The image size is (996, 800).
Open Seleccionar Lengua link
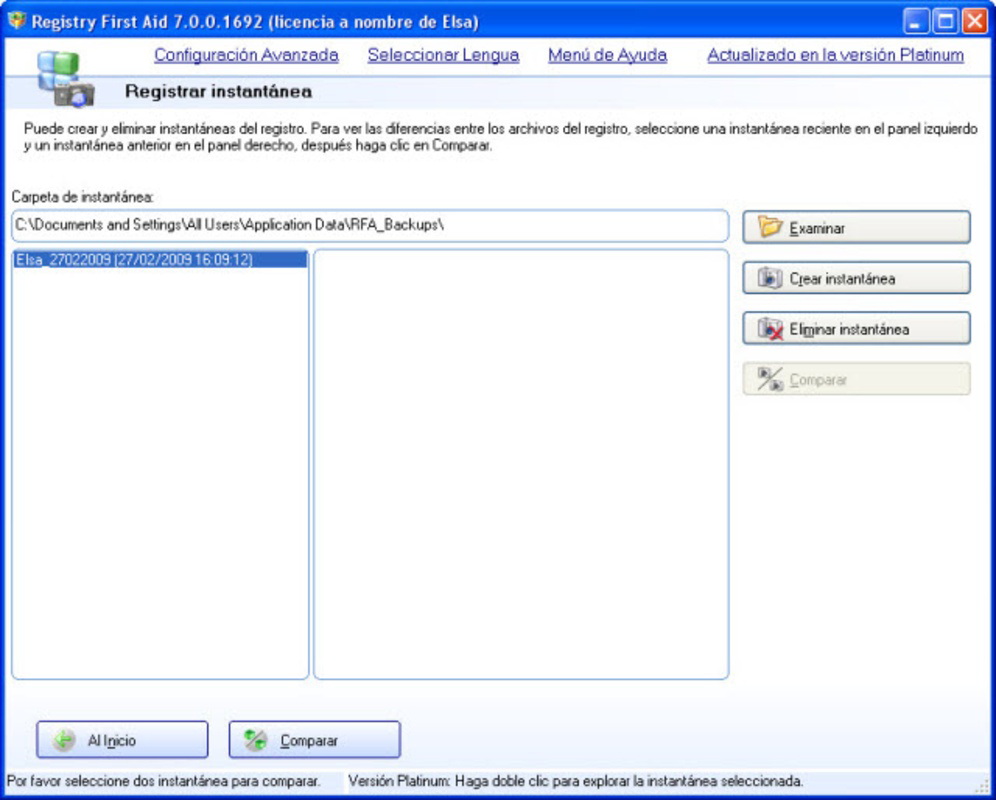(443, 55)
